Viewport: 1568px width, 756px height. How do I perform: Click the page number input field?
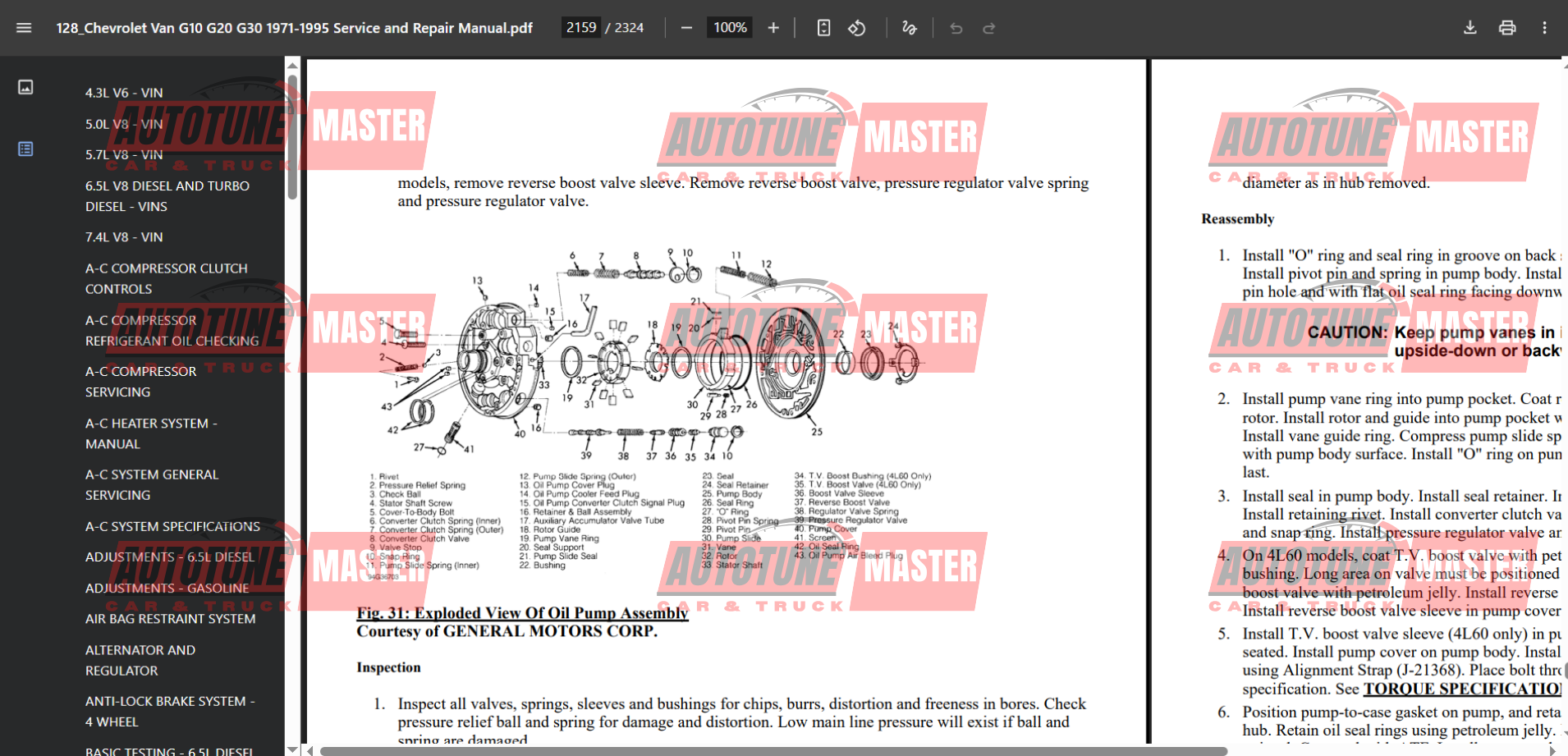coord(581,28)
